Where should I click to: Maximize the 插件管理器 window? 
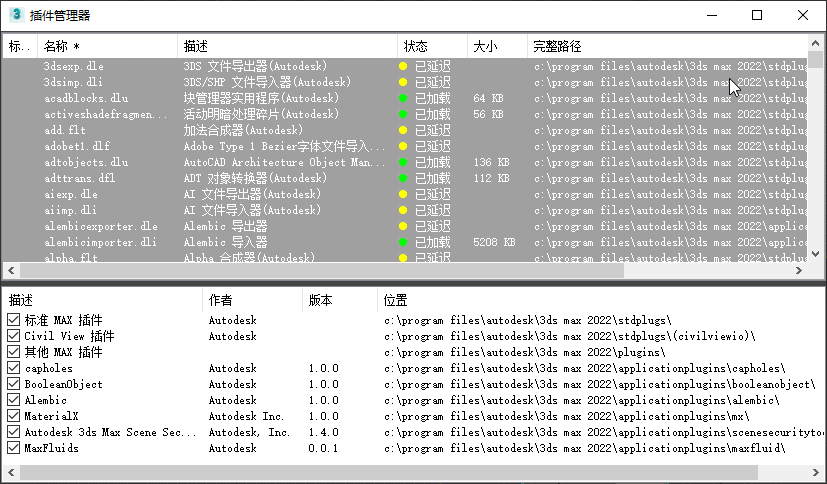point(757,15)
